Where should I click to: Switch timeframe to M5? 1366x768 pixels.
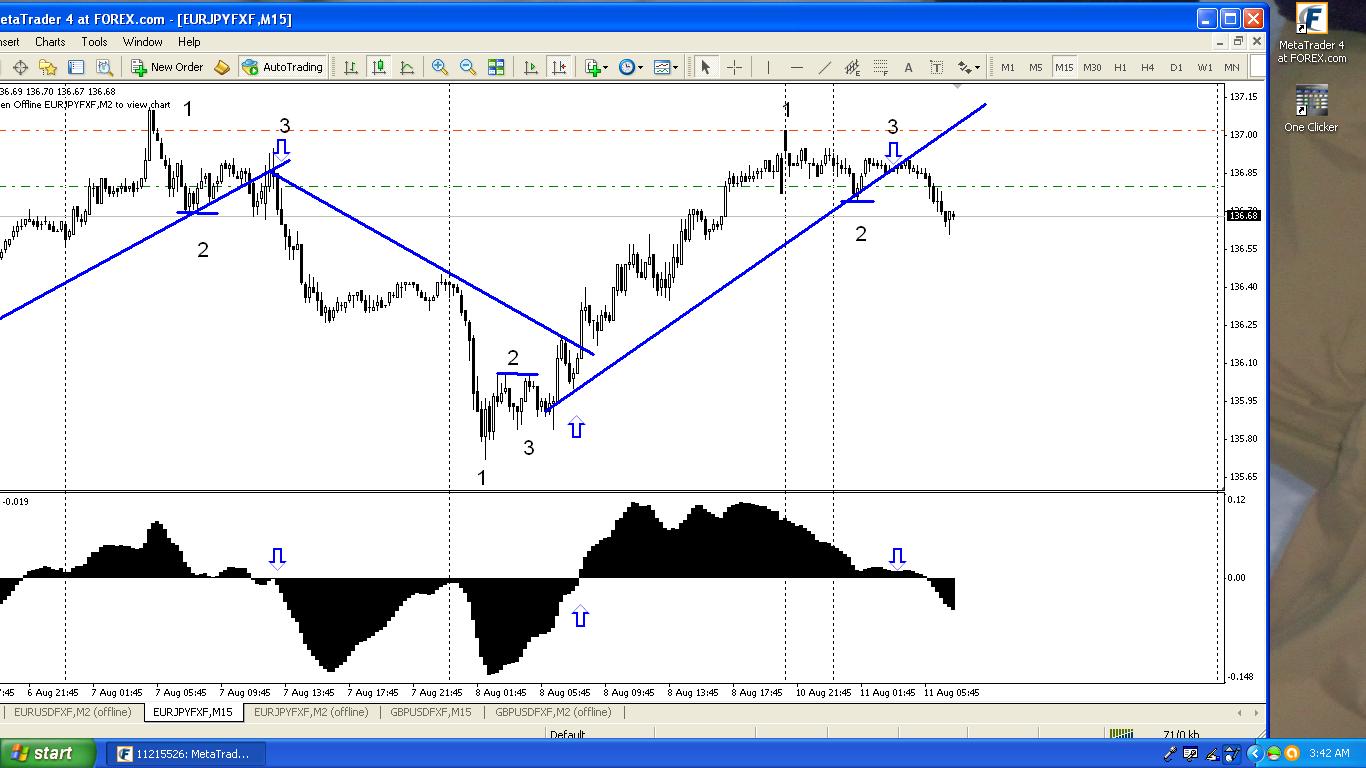(1036, 67)
